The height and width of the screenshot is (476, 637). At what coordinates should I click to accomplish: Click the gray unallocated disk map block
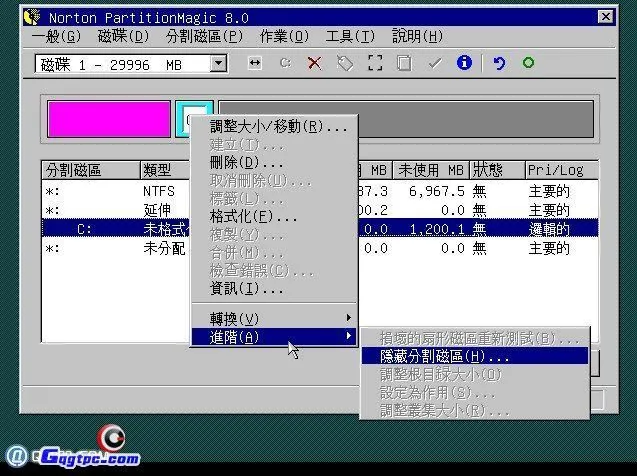[475, 119]
